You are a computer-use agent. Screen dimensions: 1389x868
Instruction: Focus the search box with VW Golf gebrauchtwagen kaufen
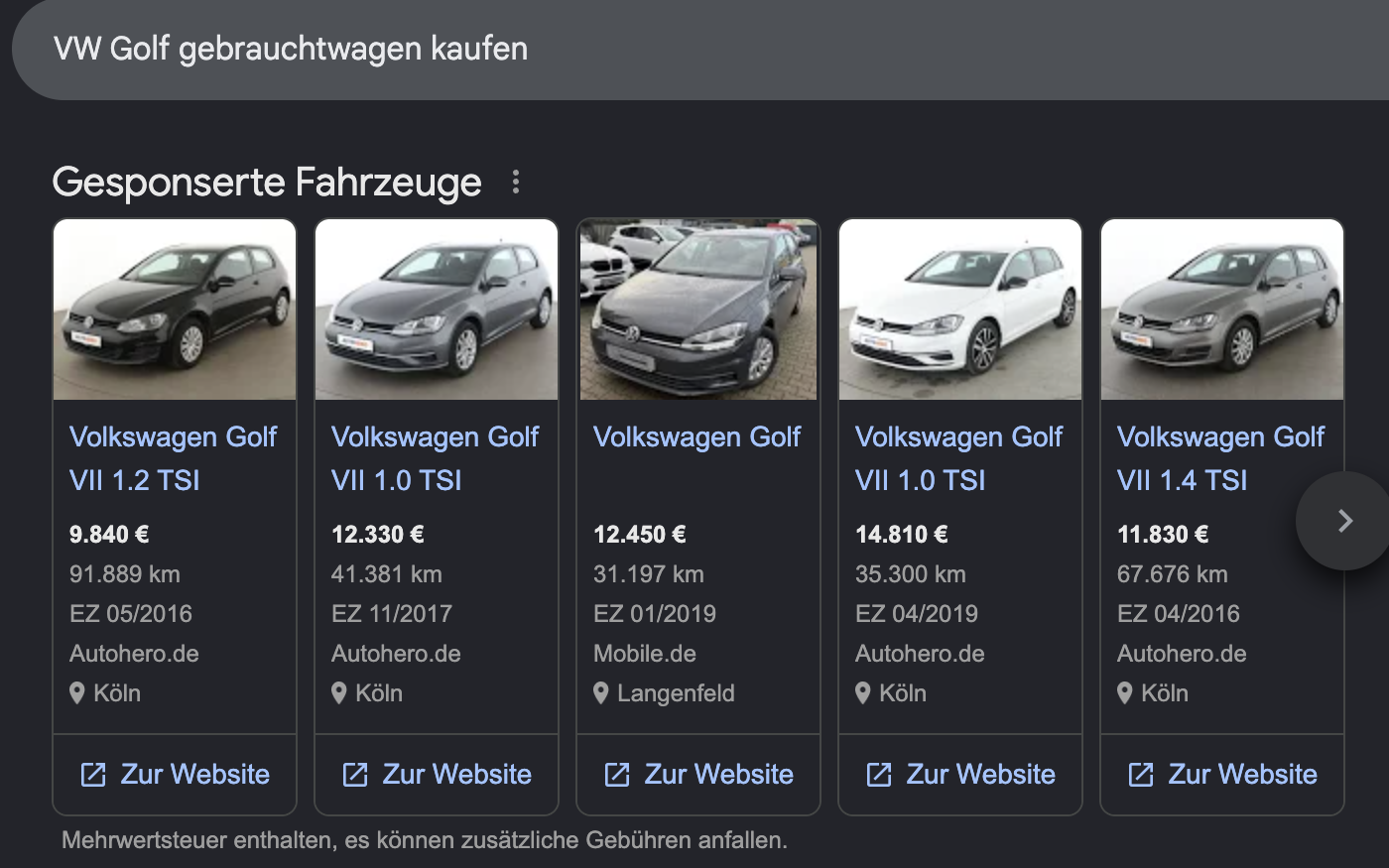[x=700, y=50]
